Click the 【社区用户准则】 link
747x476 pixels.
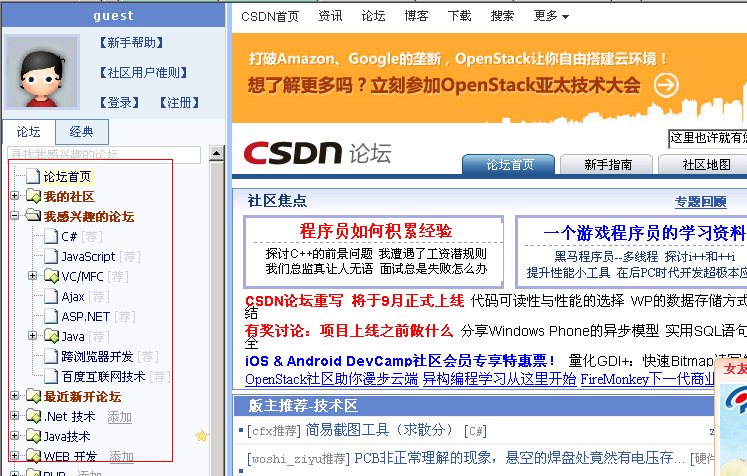click(x=143, y=72)
